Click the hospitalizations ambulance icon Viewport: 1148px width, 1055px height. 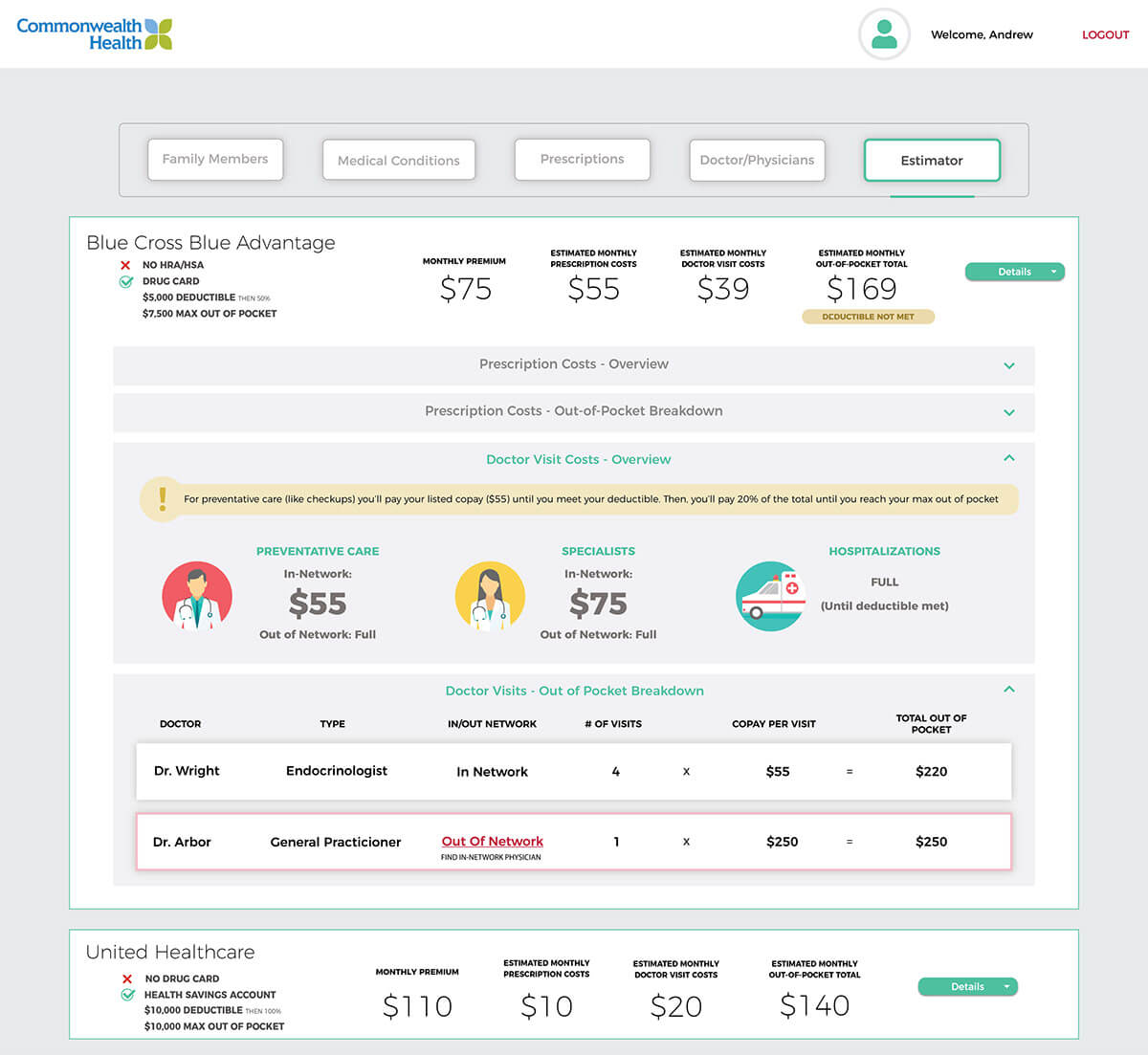point(771,595)
